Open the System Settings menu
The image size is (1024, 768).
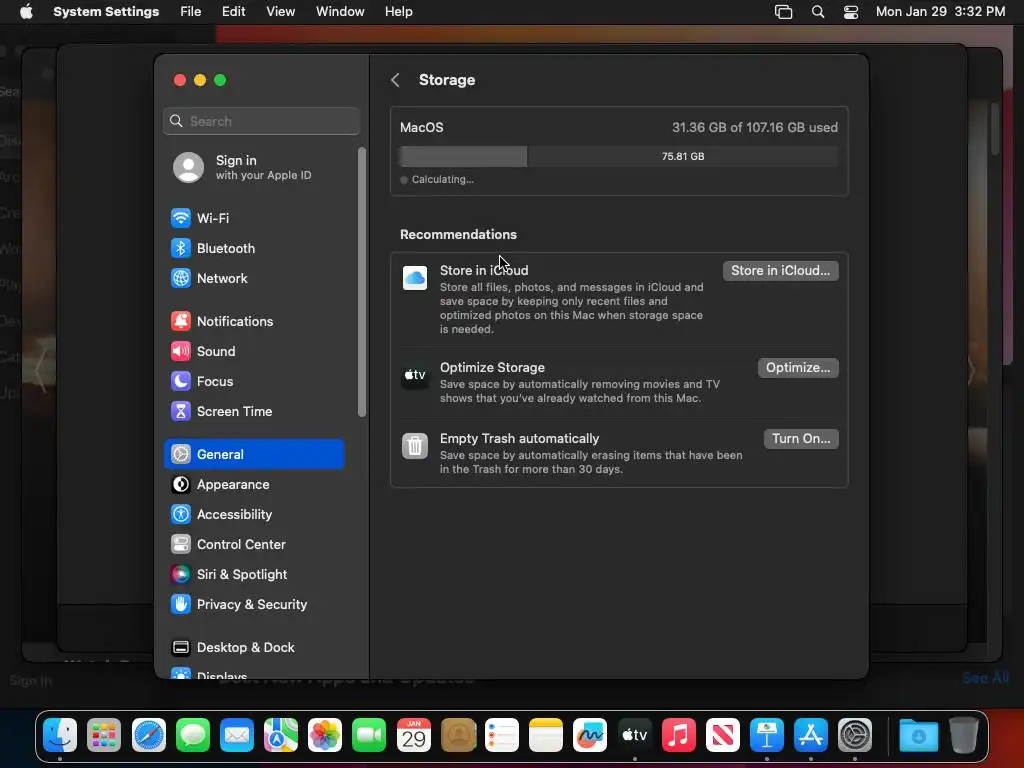click(x=106, y=12)
